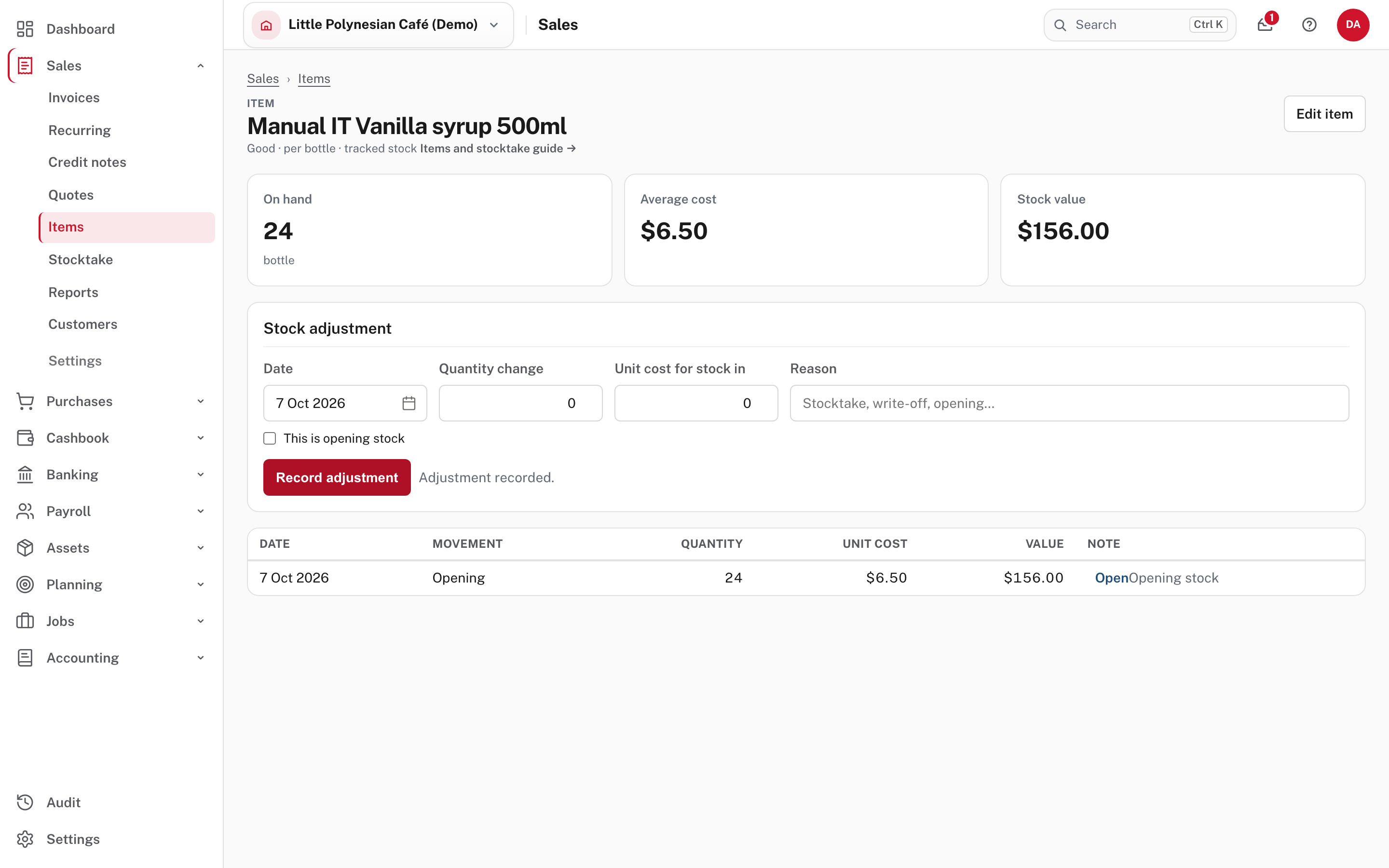Click the Audit label in sidebar
The height and width of the screenshot is (868, 1389).
63,802
